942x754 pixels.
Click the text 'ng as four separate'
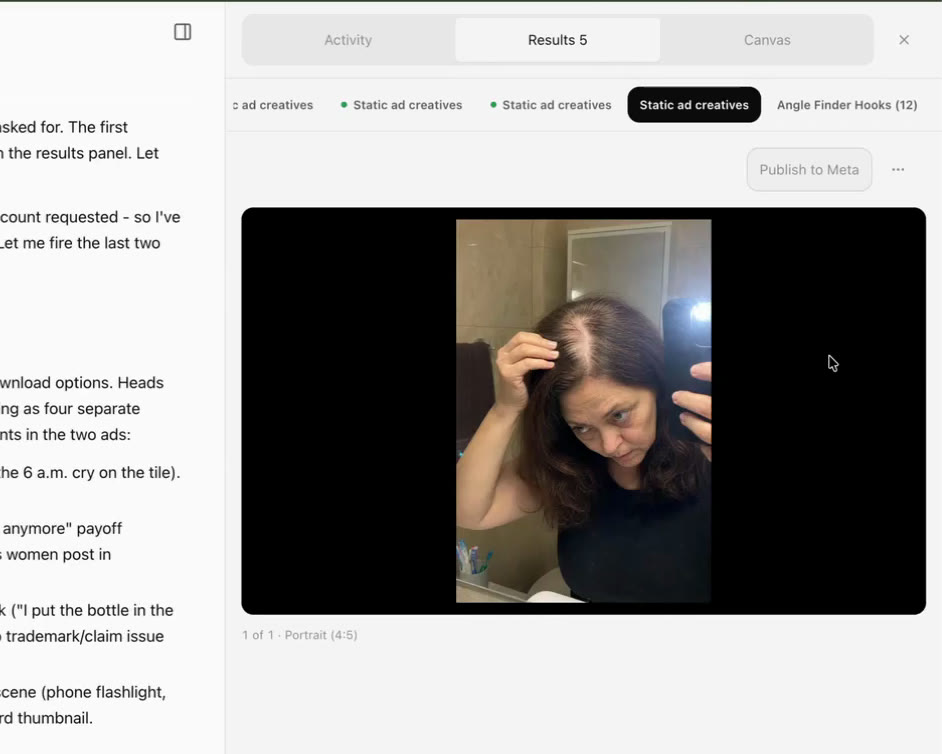[70, 409]
